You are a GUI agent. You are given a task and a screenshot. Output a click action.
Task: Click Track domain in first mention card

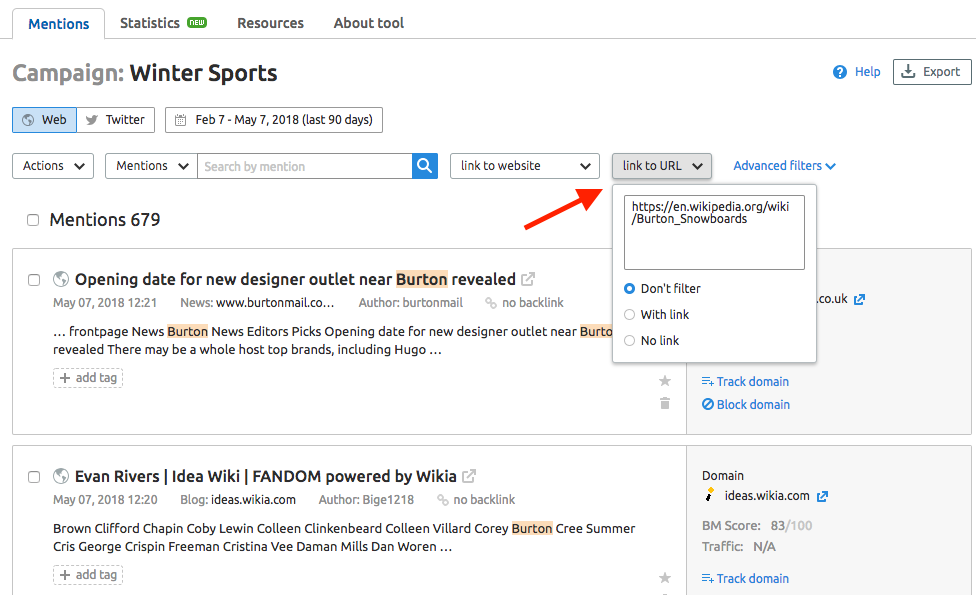click(x=745, y=382)
